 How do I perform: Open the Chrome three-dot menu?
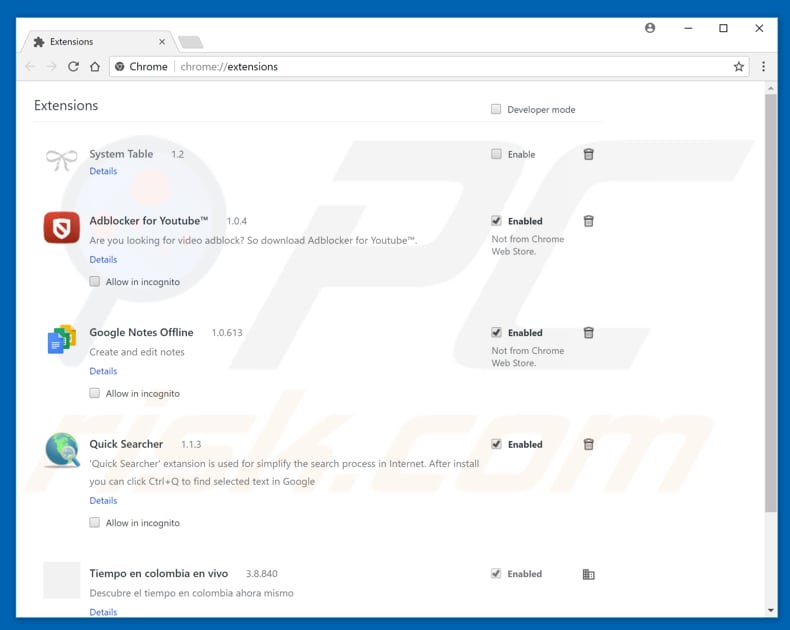tap(763, 67)
